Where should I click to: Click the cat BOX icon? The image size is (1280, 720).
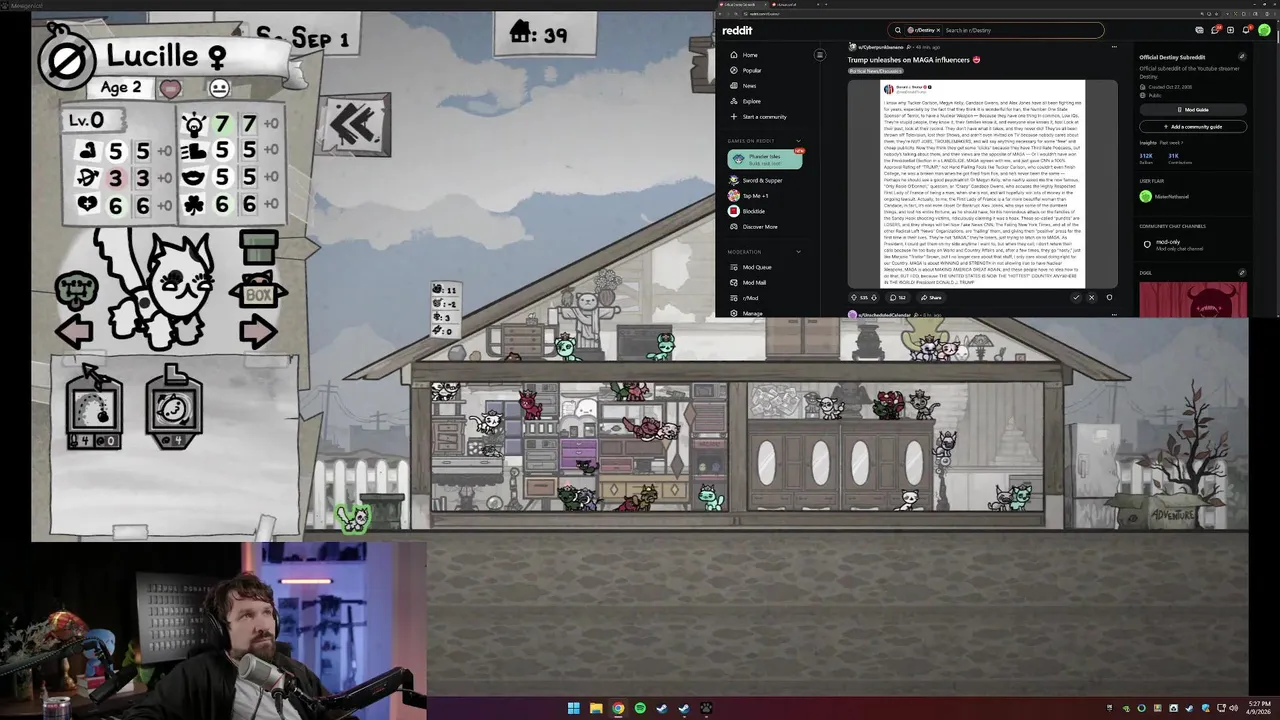(258, 291)
